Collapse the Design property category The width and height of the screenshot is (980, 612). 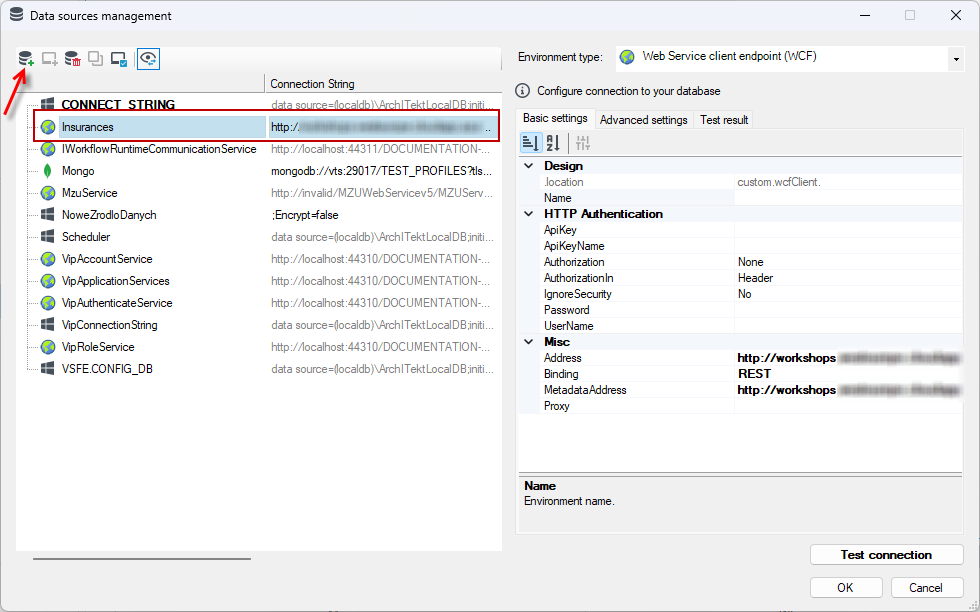(x=529, y=166)
